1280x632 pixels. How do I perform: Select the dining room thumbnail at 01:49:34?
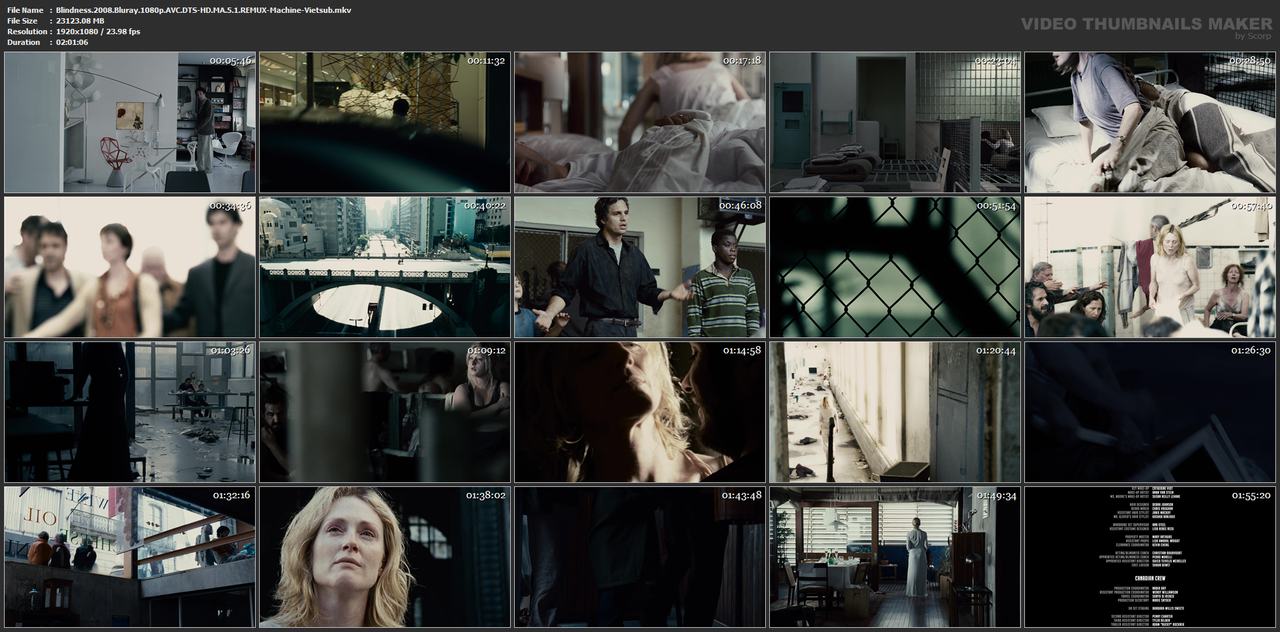pos(895,557)
